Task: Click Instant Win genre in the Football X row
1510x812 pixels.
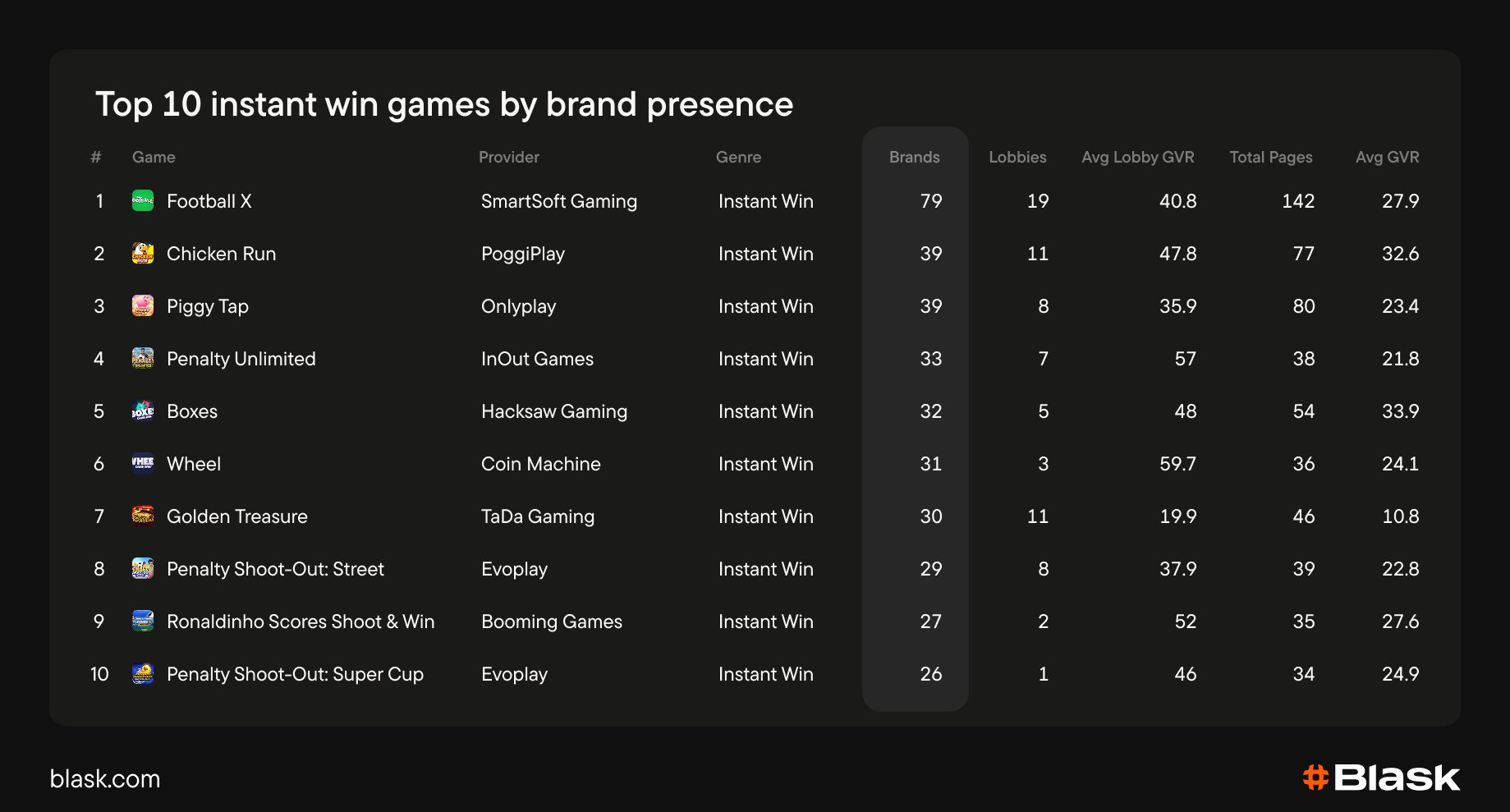Action: pyautogui.click(x=766, y=201)
